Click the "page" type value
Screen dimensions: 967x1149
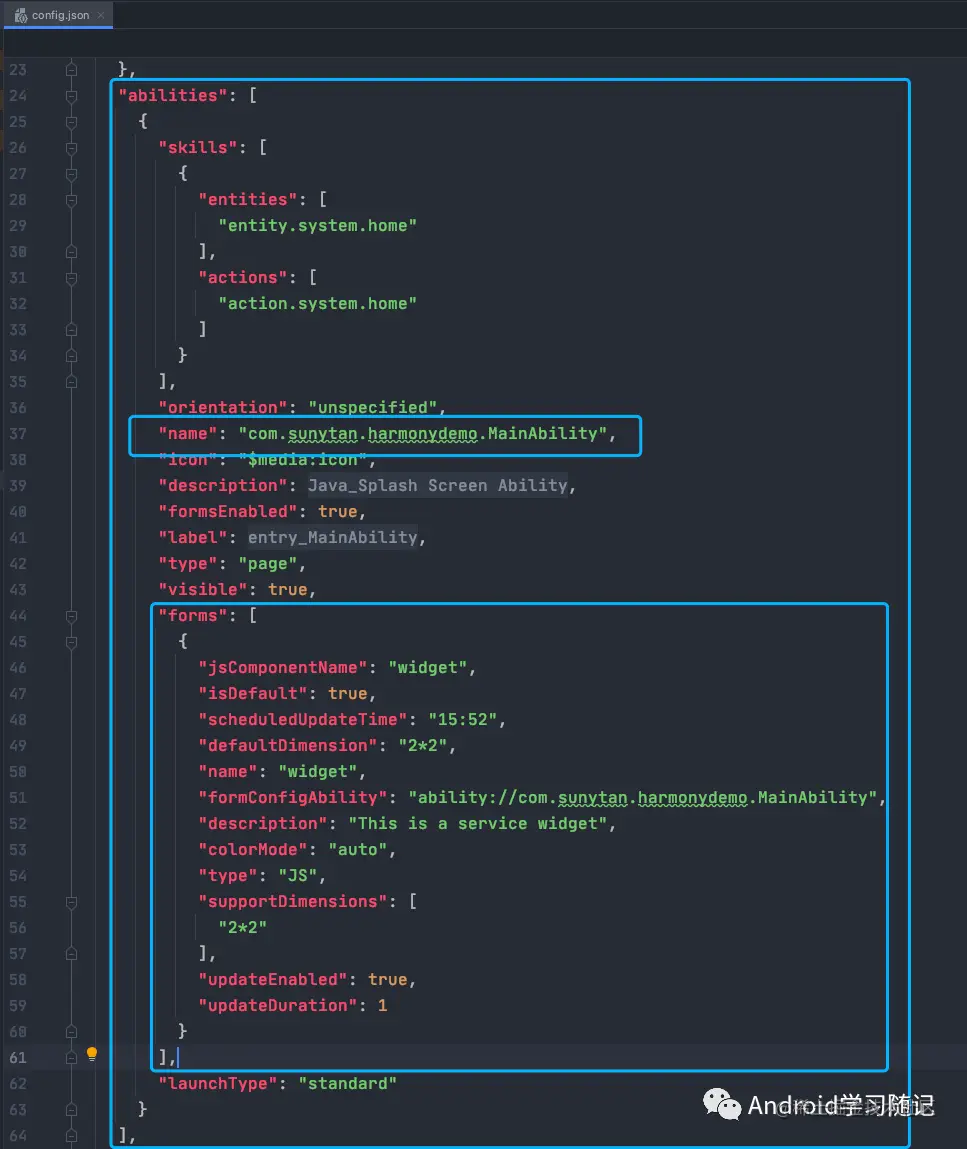pos(268,564)
